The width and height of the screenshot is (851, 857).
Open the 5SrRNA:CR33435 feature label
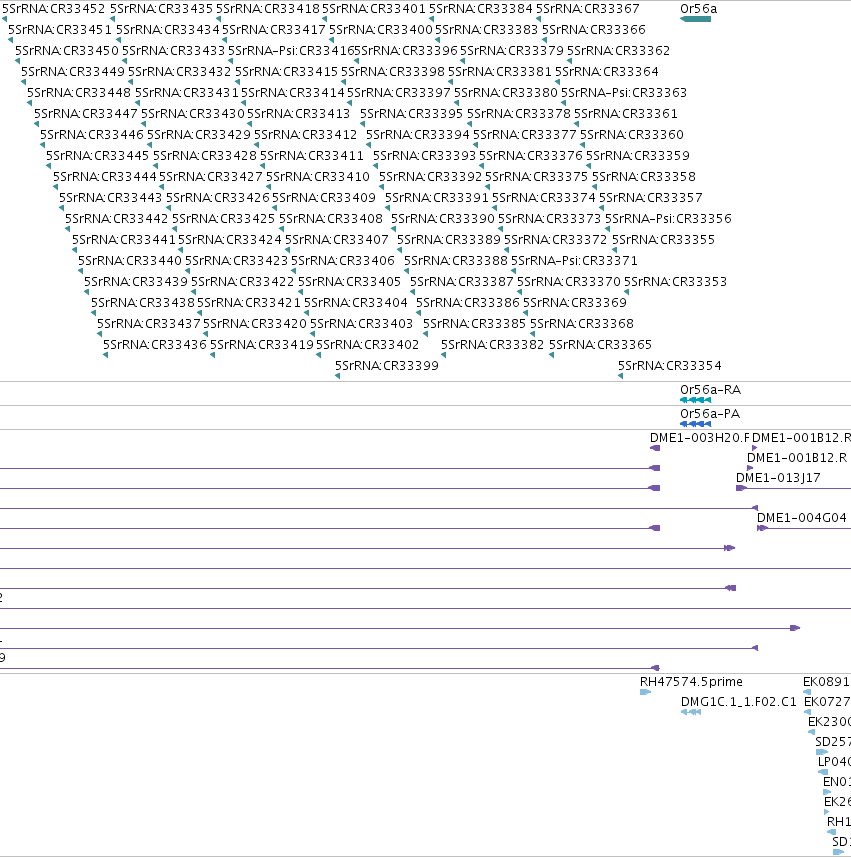[161, 9]
